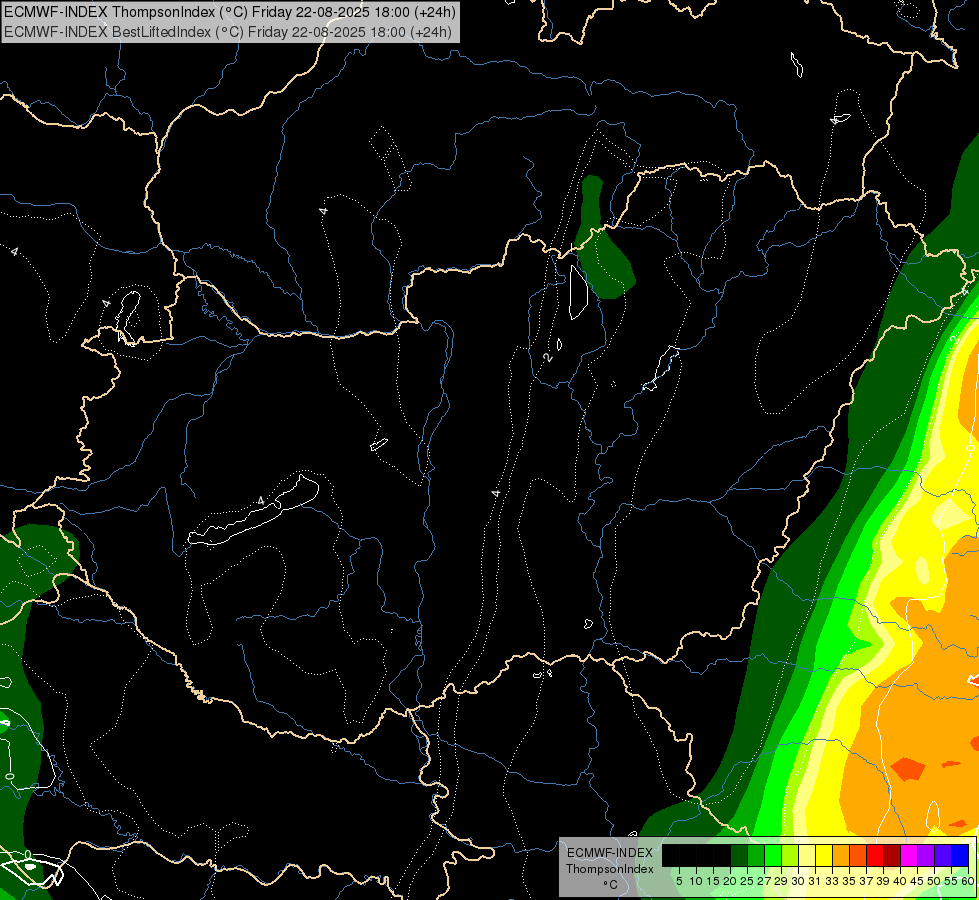Choose the orange 33–35 legend swatch
Viewport: 979px width, 900px height.
point(841,855)
